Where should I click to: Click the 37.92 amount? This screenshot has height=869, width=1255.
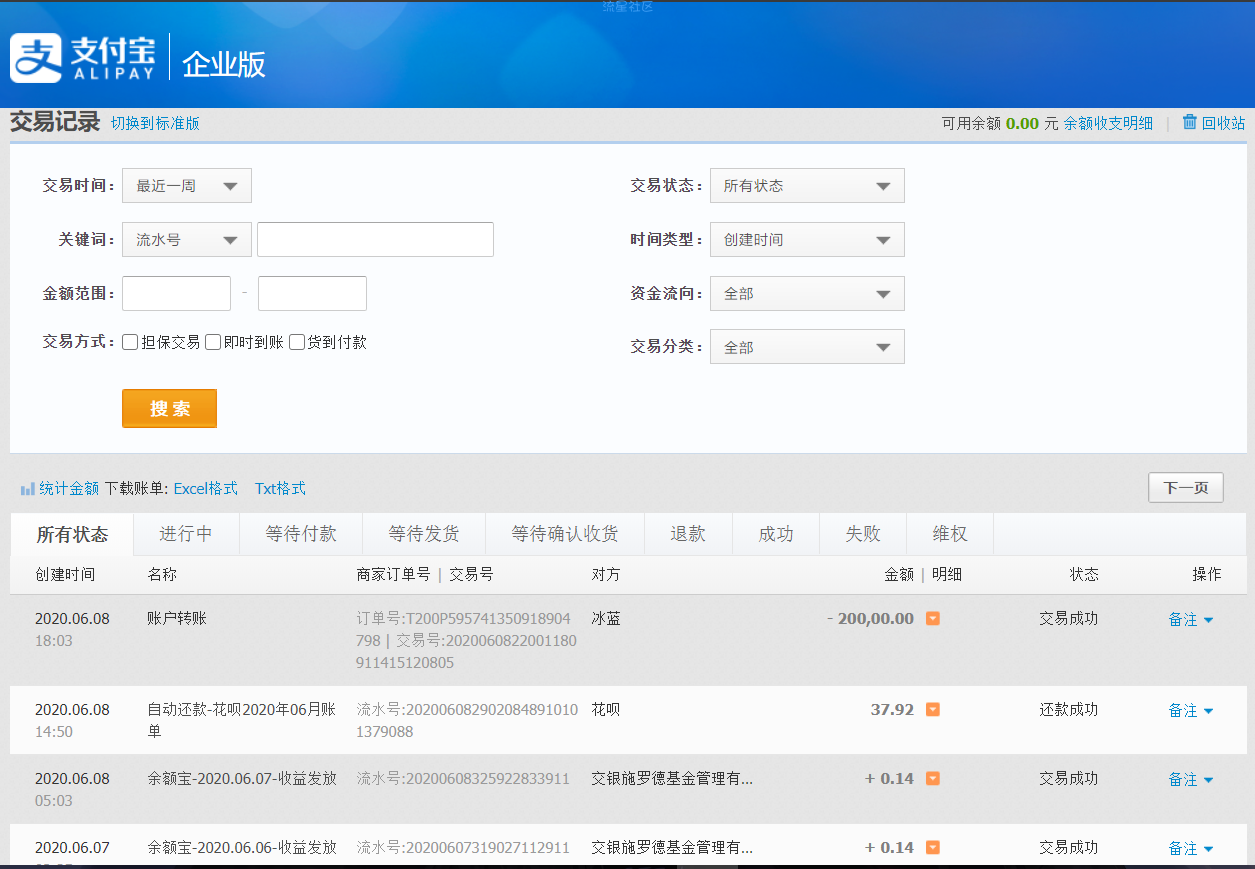coord(892,710)
